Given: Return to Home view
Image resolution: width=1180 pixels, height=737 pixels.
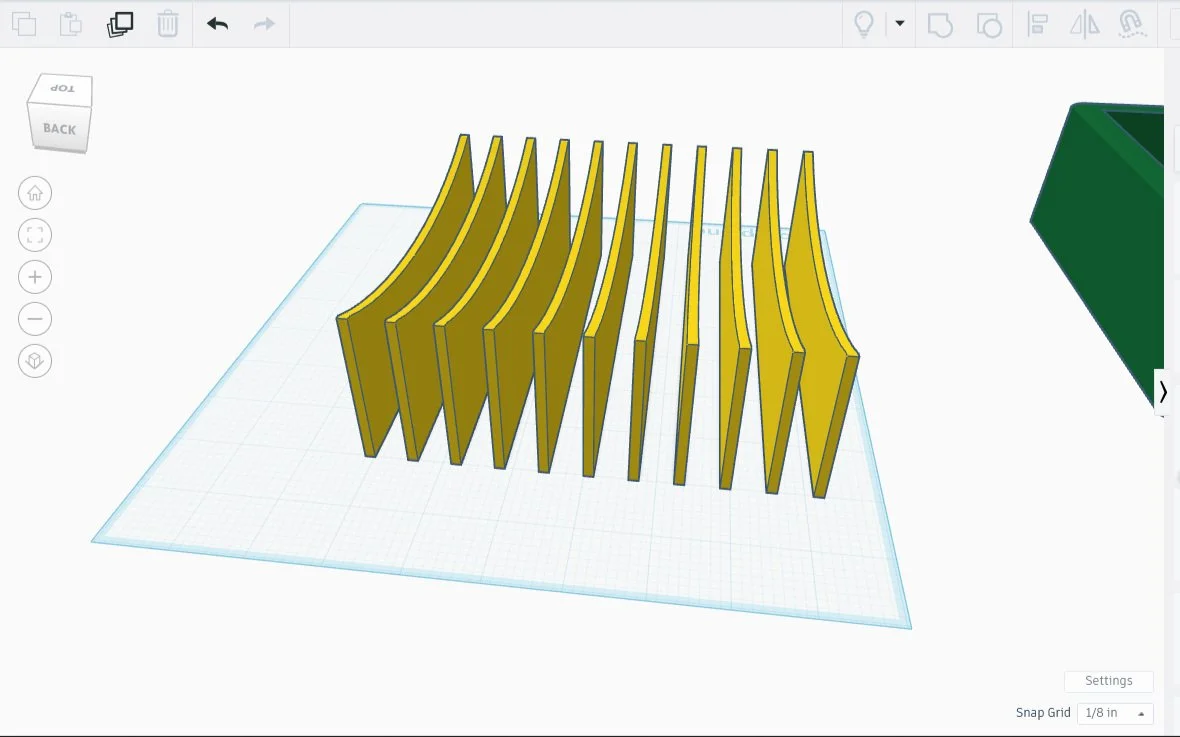Looking at the screenshot, I should 35,193.
